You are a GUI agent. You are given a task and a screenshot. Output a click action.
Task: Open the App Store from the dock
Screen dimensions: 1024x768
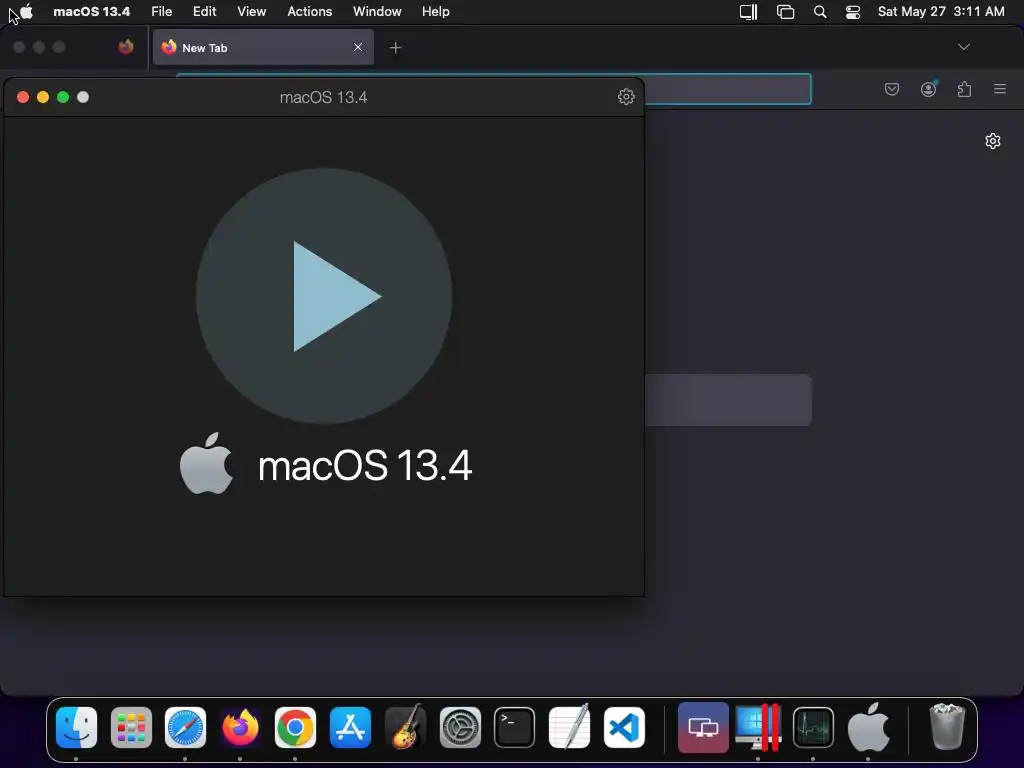[x=350, y=728]
